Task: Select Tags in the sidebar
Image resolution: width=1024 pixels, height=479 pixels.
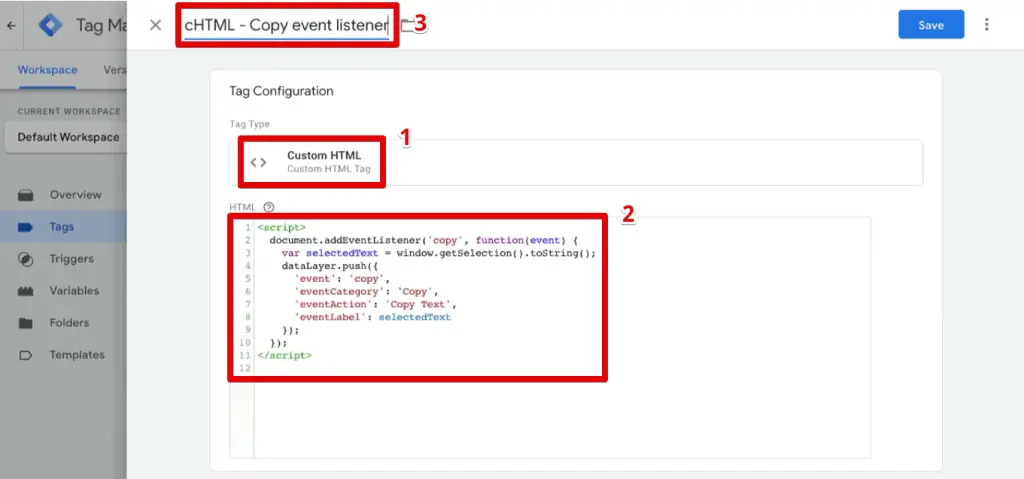Action: [x=62, y=227]
